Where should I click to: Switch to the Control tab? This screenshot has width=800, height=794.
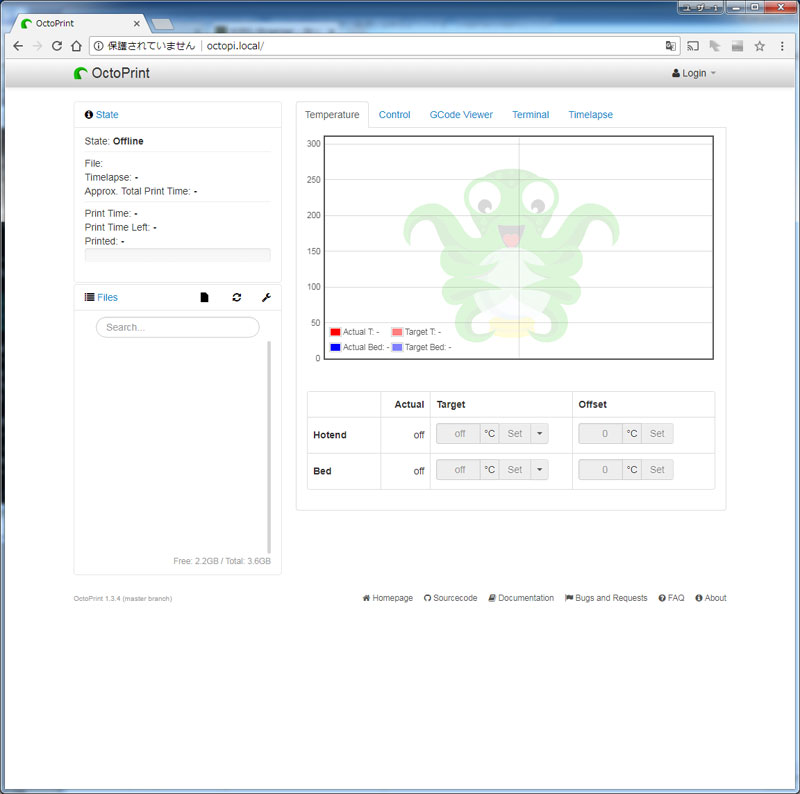coord(394,115)
